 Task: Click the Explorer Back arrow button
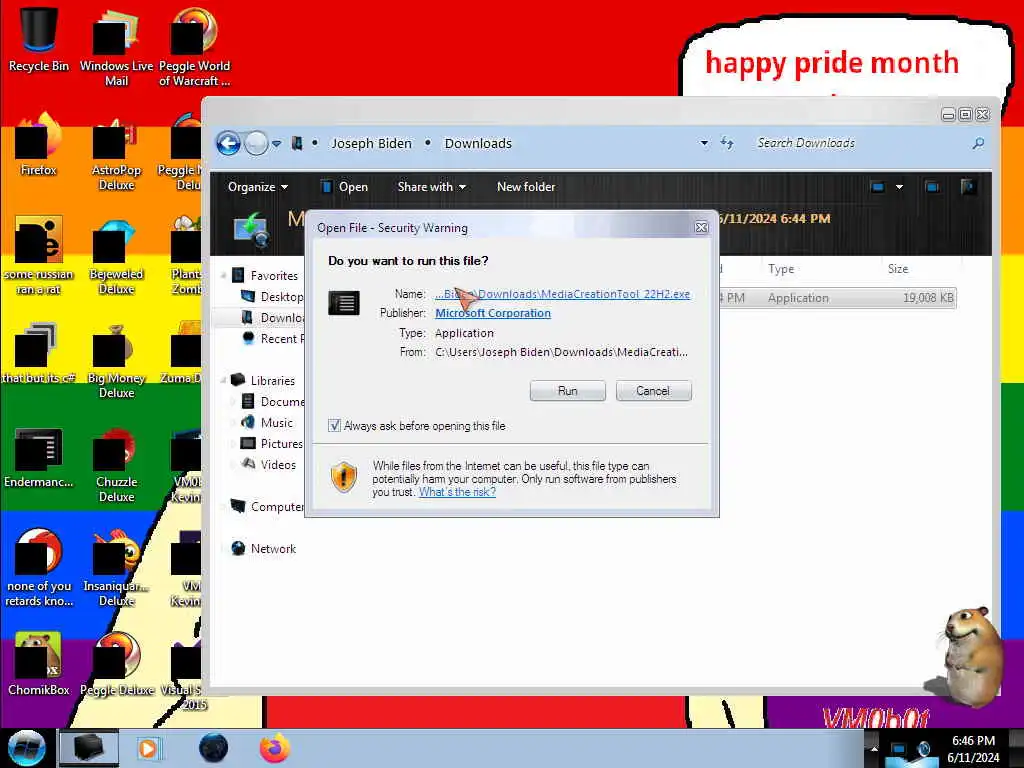[x=229, y=143]
